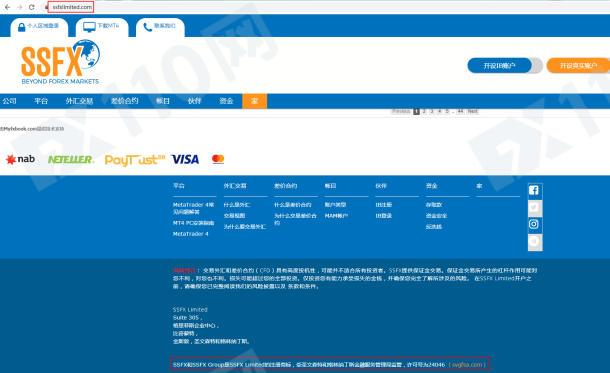This screenshot has height=373, width=610.
Task: Click the SSFX Beyond Forex Markets logo
Action: pyautogui.click(x=60, y=62)
